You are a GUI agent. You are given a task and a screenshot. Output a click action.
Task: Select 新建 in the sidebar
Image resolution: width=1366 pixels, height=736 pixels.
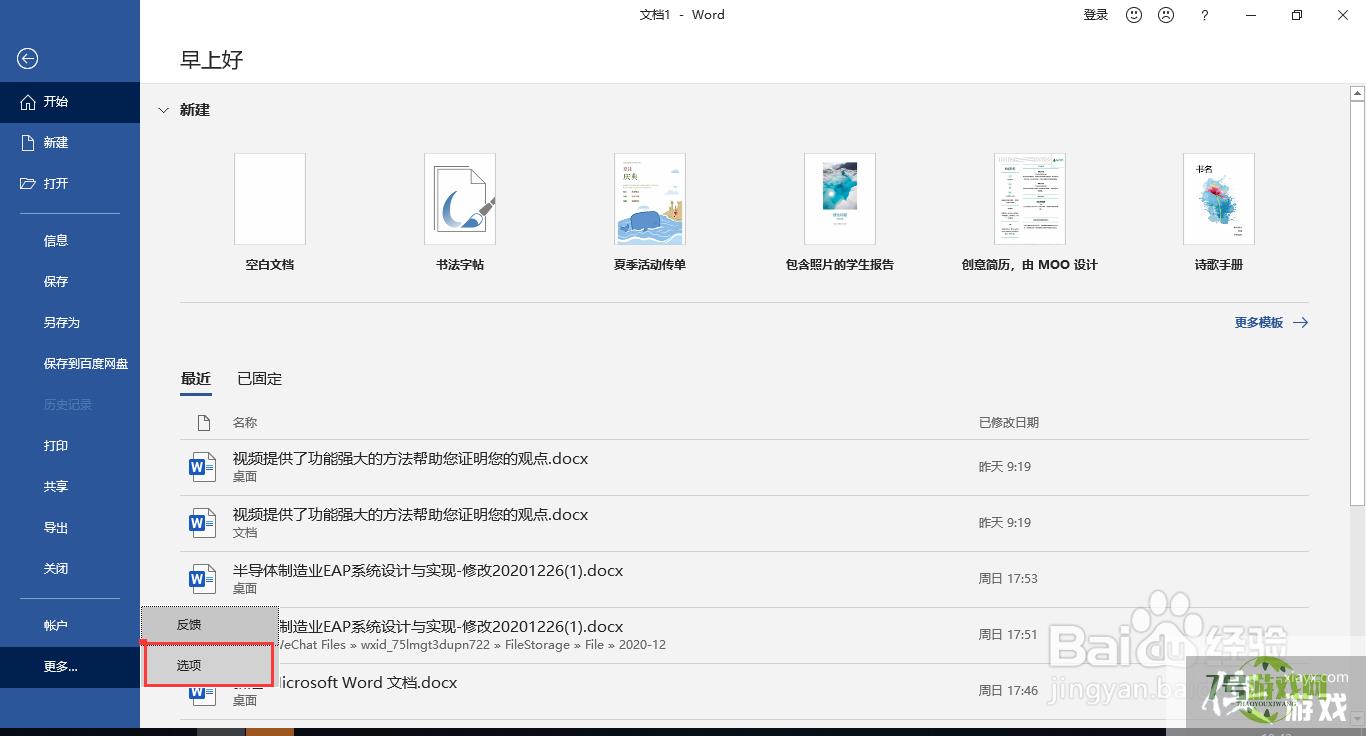pos(70,143)
